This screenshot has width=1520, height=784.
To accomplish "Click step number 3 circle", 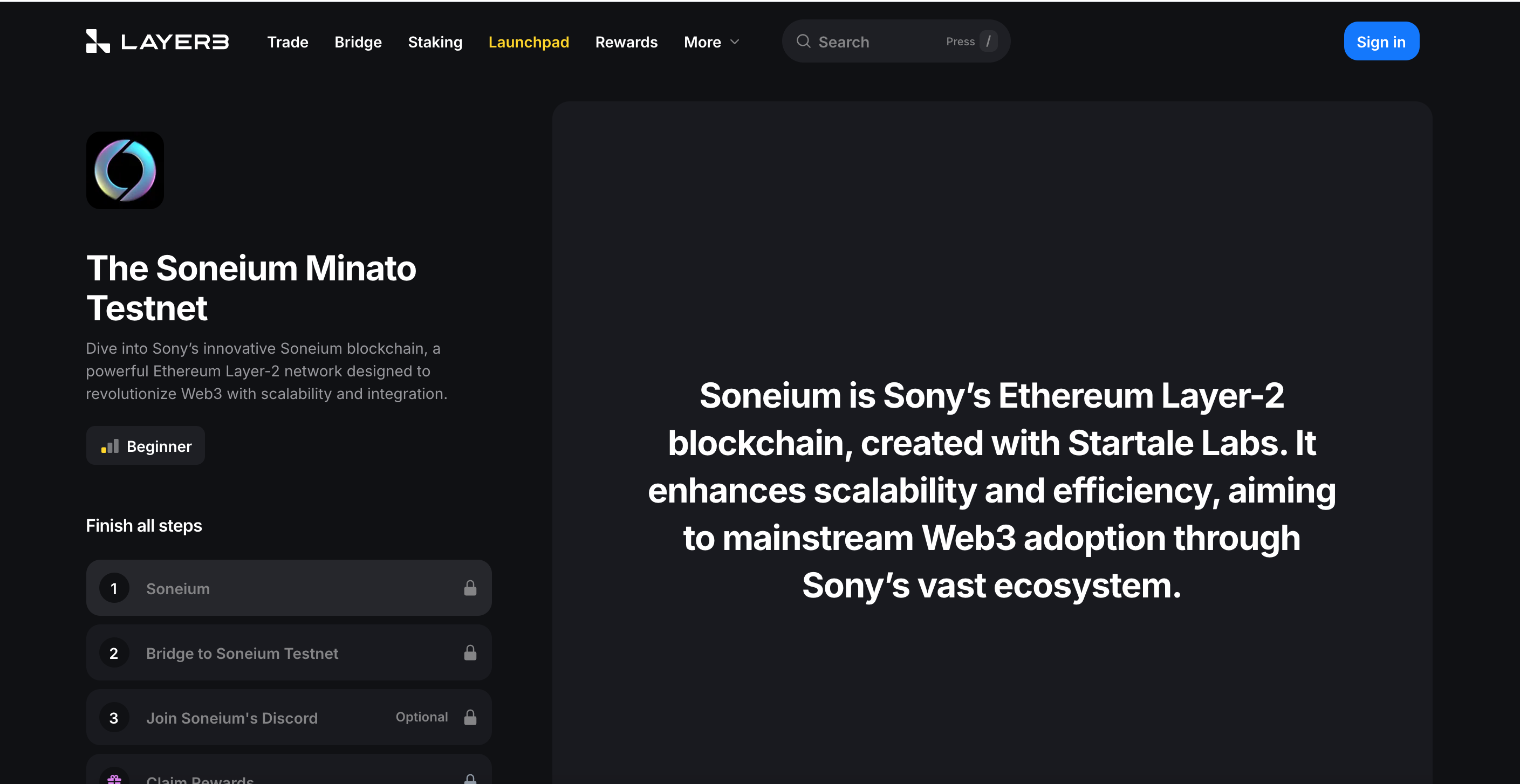I will [x=114, y=718].
